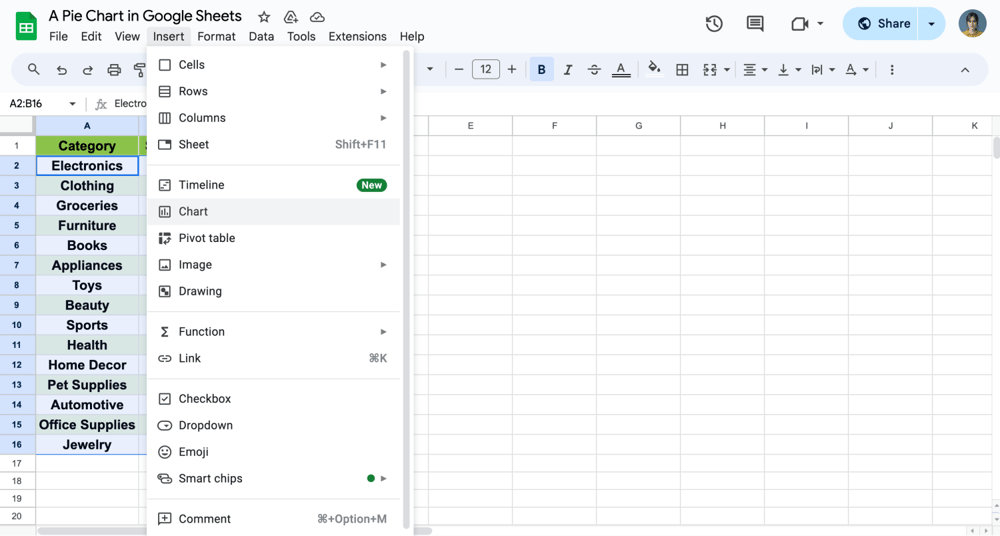Click the merge cells icon
The height and width of the screenshot is (536, 1000).
click(x=710, y=70)
